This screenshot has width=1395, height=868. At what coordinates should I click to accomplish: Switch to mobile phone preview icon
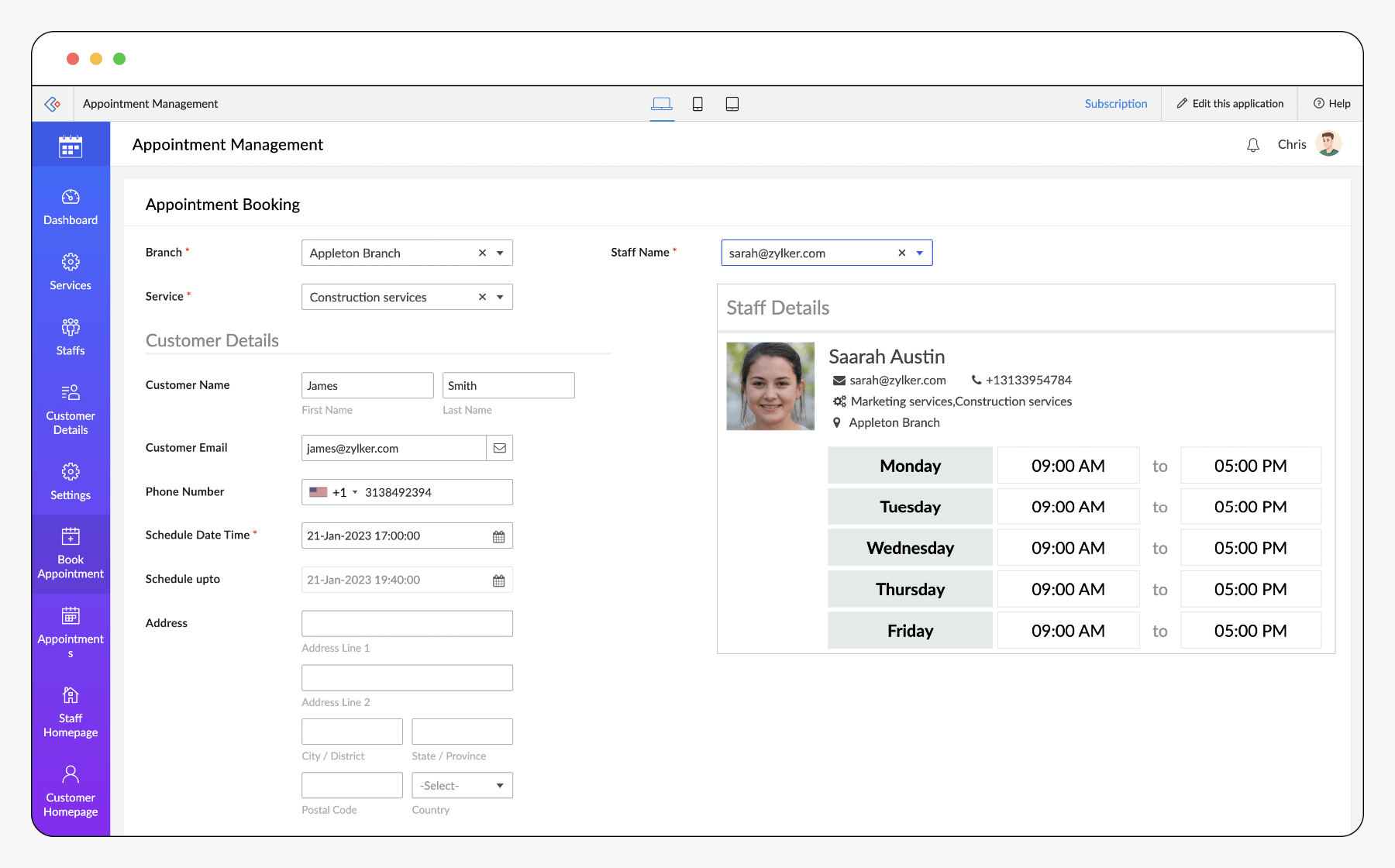pyautogui.click(x=697, y=104)
